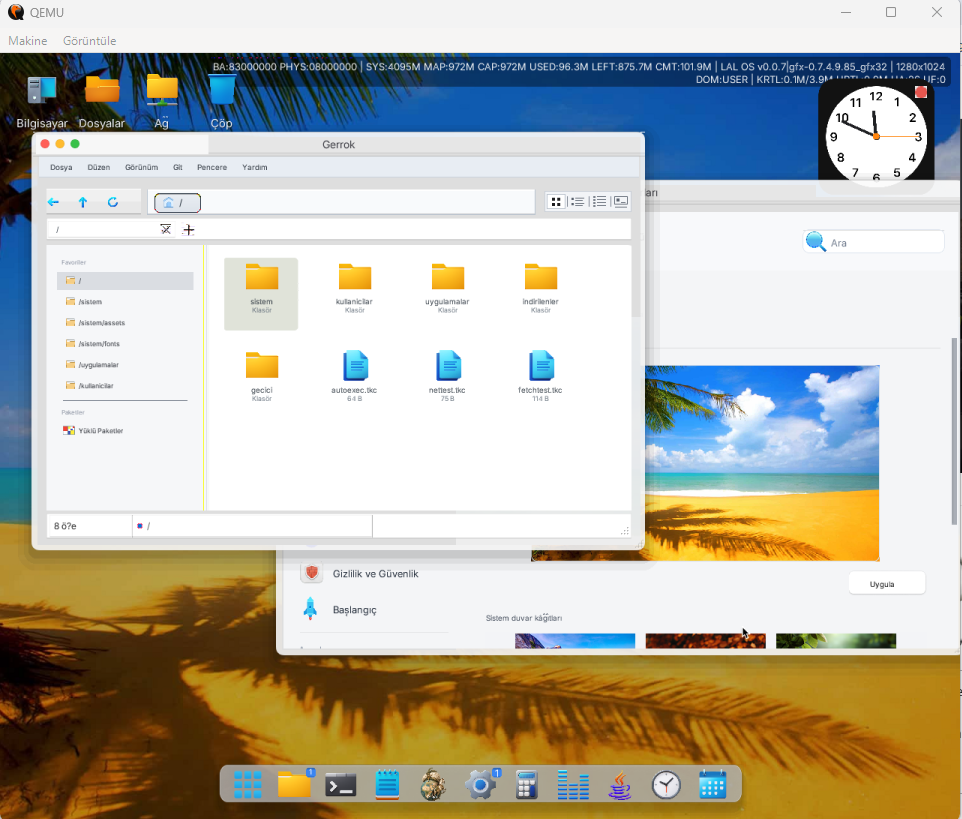Select /sistem/assets in the favorites sidebar
This screenshot has height=819, width=962.
click(125, 323)
